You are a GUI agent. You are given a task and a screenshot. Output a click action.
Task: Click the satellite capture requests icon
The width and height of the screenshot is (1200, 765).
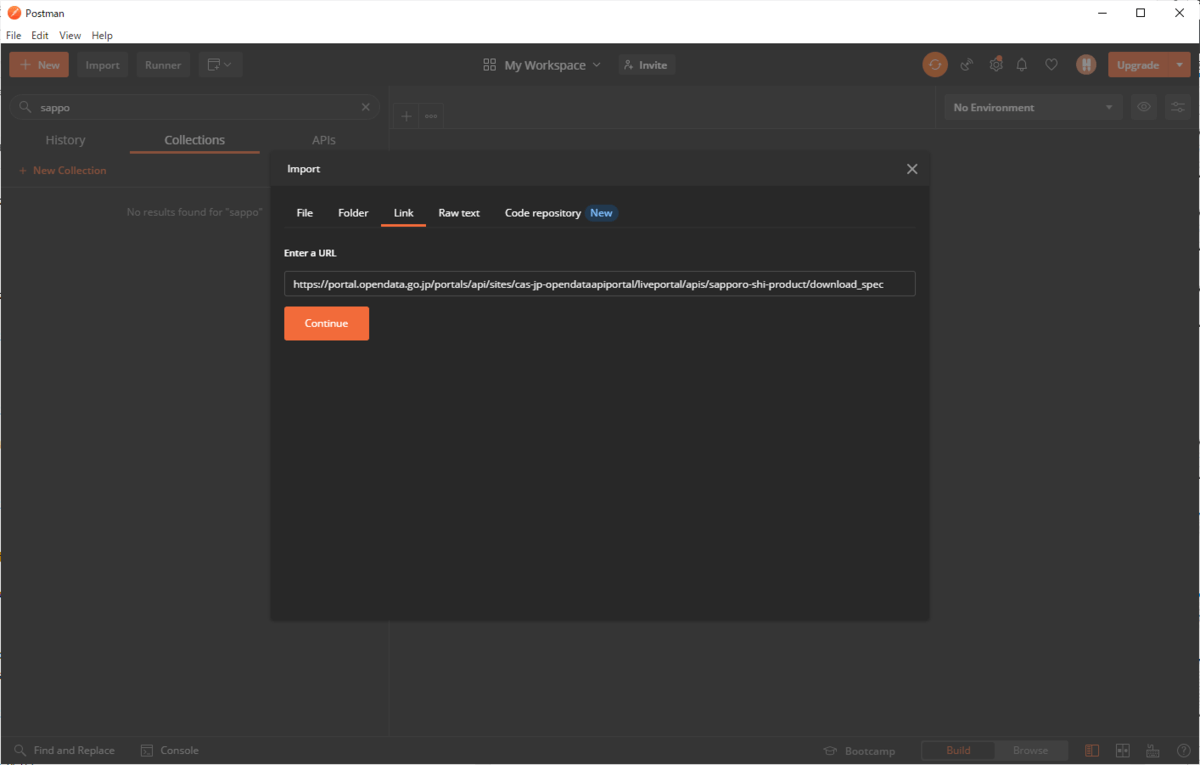point(967,65)
